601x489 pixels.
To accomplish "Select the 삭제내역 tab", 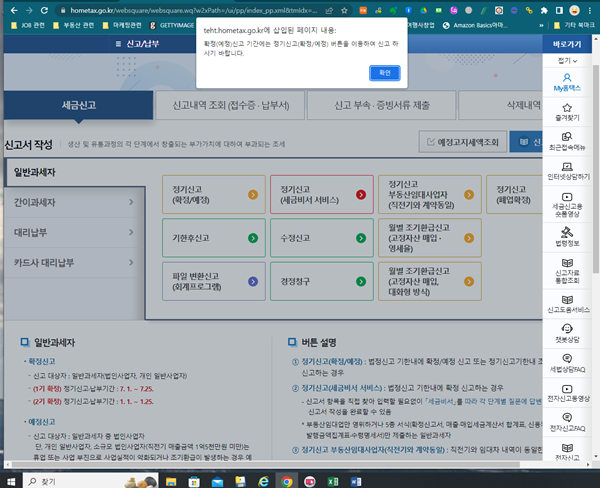I will click(x=501, y=105).
